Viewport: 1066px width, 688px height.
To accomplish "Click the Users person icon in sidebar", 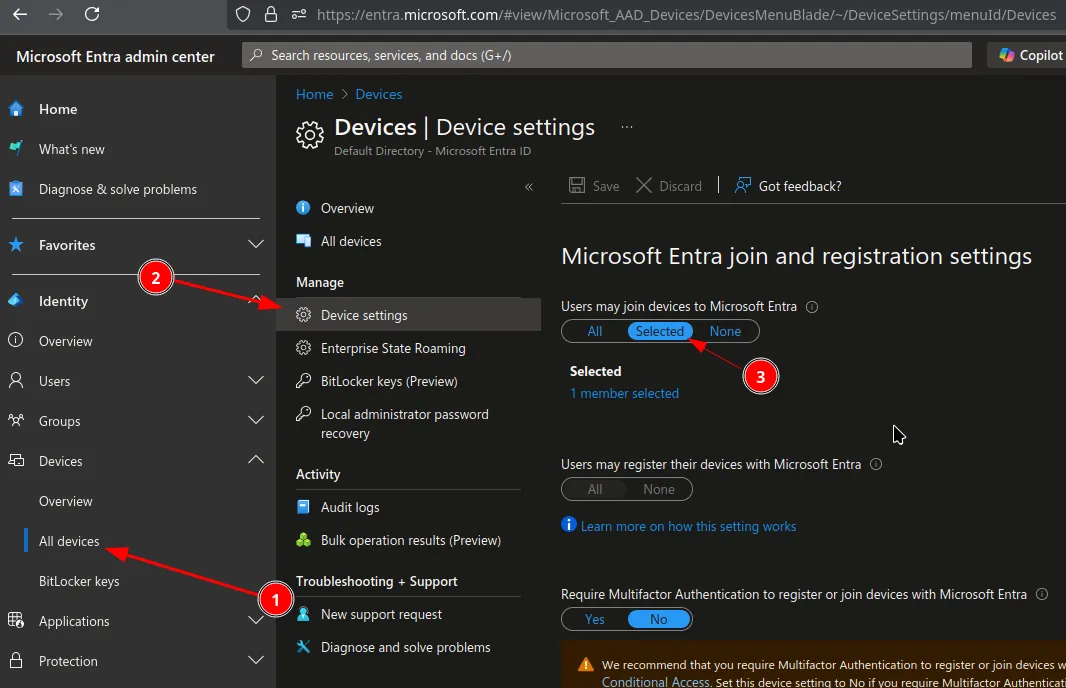I will (16, 381).
